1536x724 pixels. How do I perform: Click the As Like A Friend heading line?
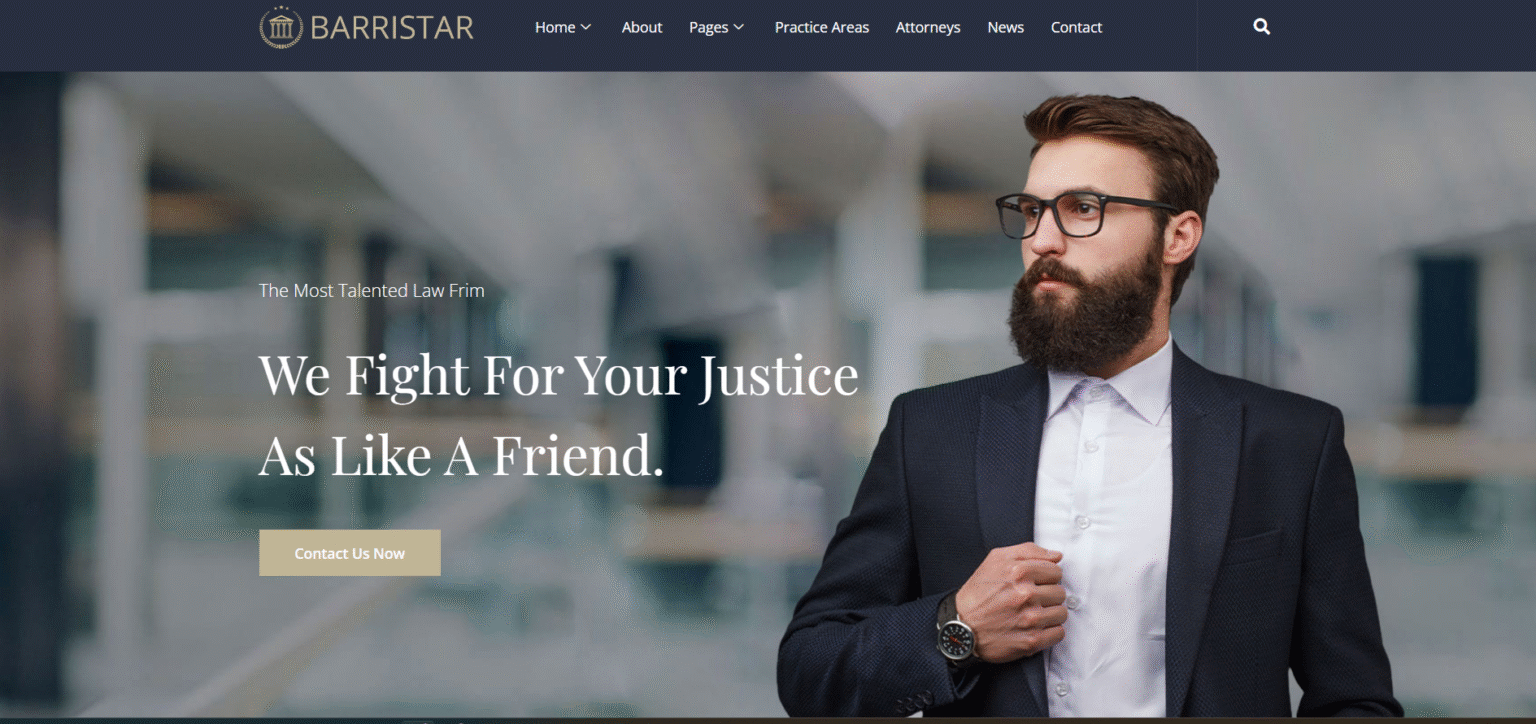[461, 456]
